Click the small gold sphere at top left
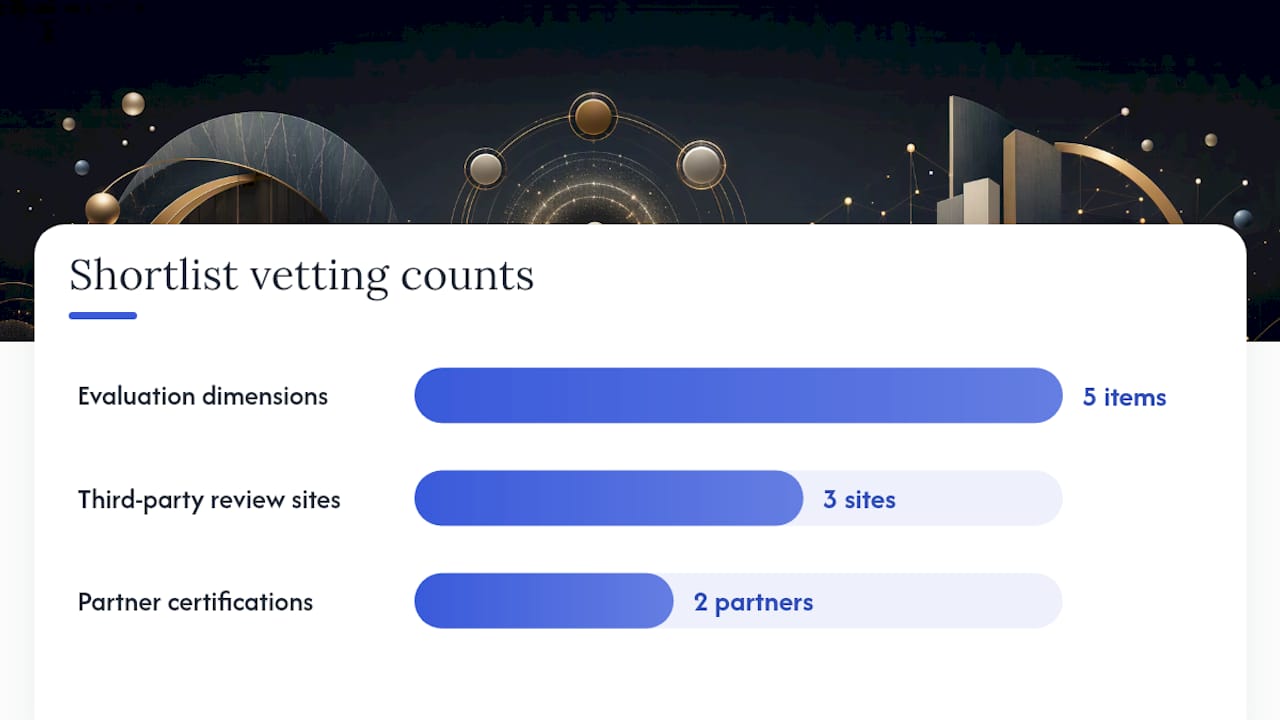This screenshot has width=1280, height=720. (x=133, y=103)
